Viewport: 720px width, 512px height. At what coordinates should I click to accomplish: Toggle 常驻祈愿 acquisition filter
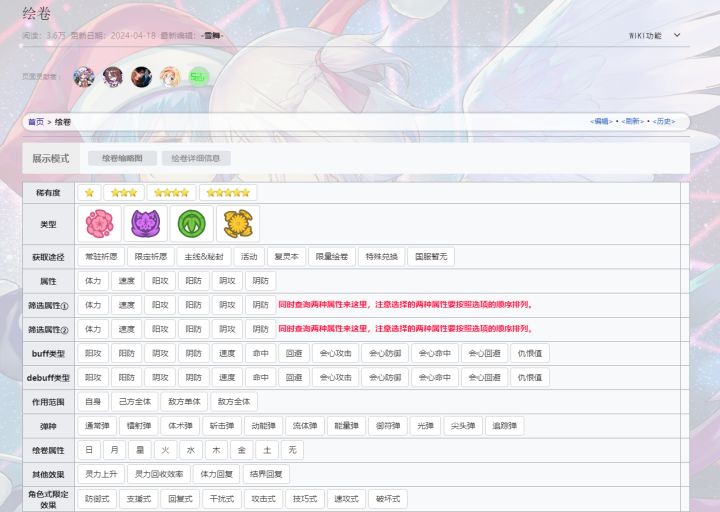pos(101,257)
